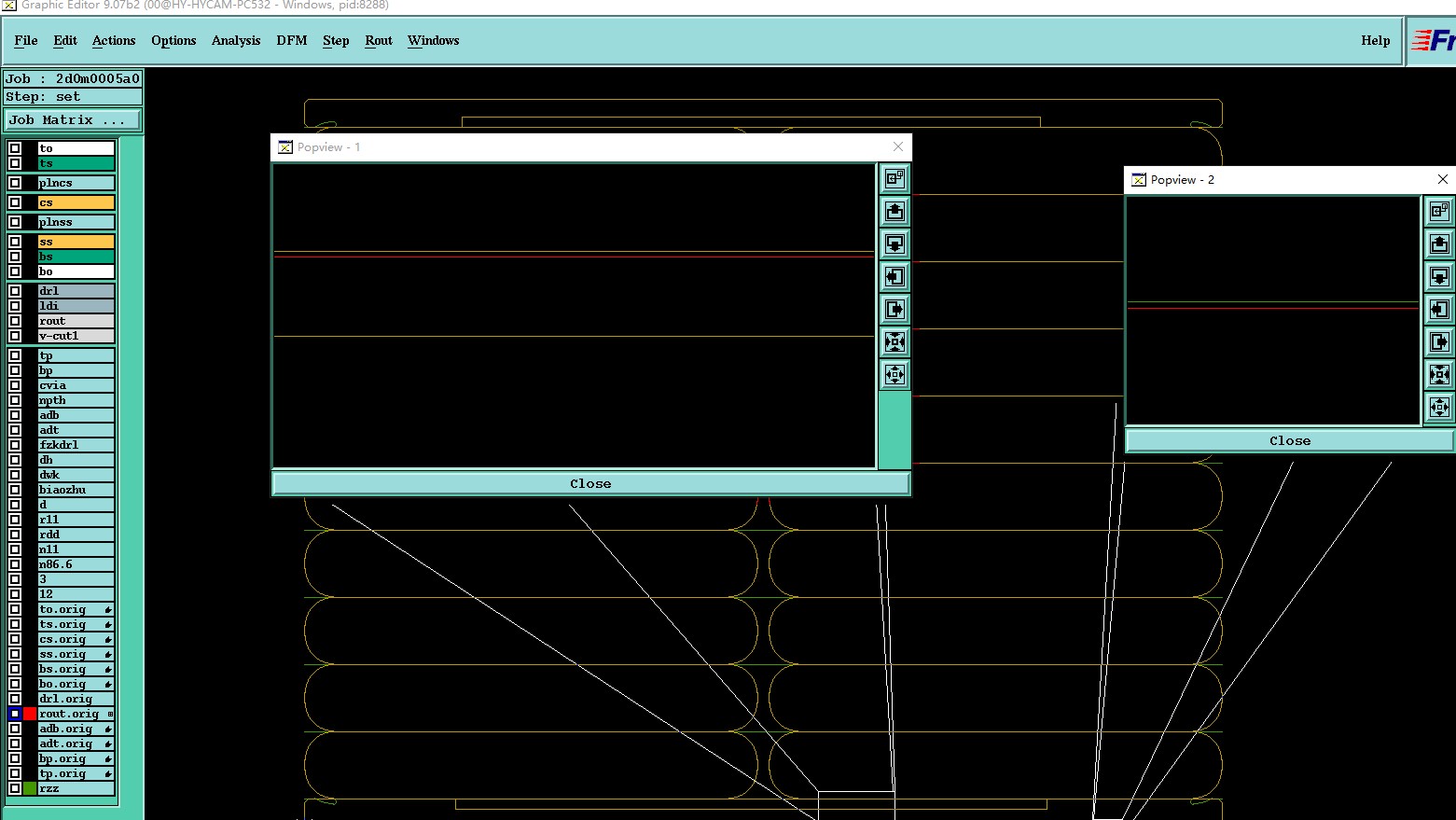The height and width of the screenshot is (820, 1456).
Task: Zoom out using Popview 1 outward-arrows icon
Action: pos(894,374)
